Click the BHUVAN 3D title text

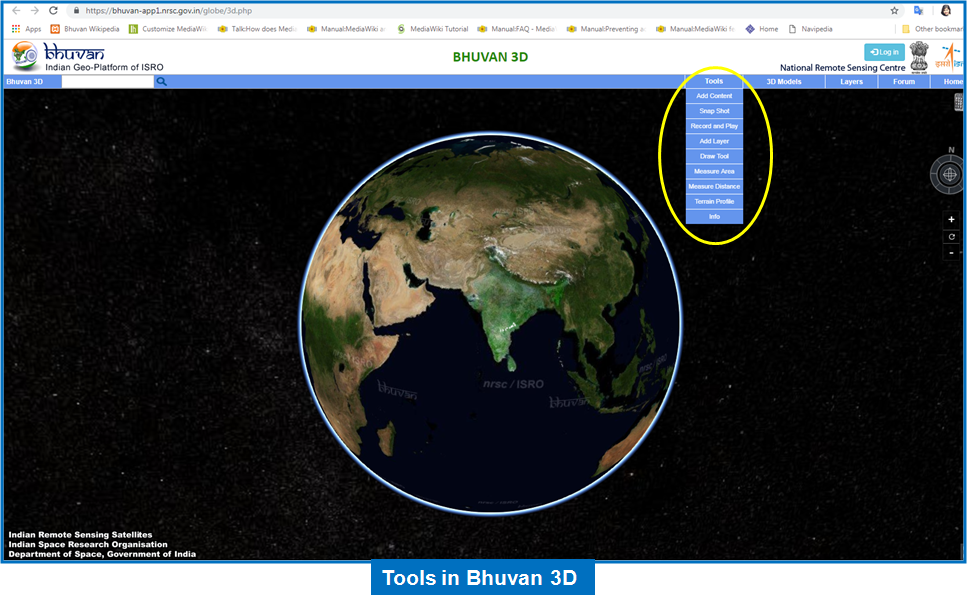click(490, 57)
